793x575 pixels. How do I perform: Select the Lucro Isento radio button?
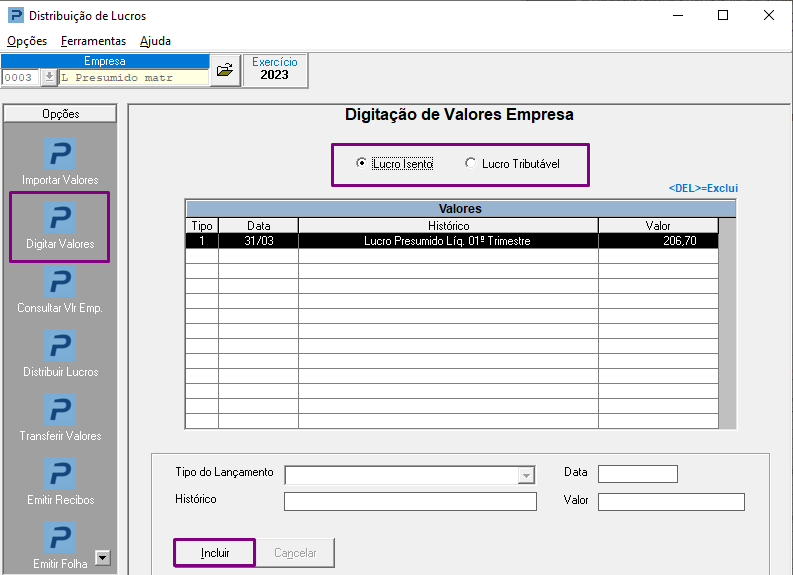pyautogui.click(x=361, y=163)
